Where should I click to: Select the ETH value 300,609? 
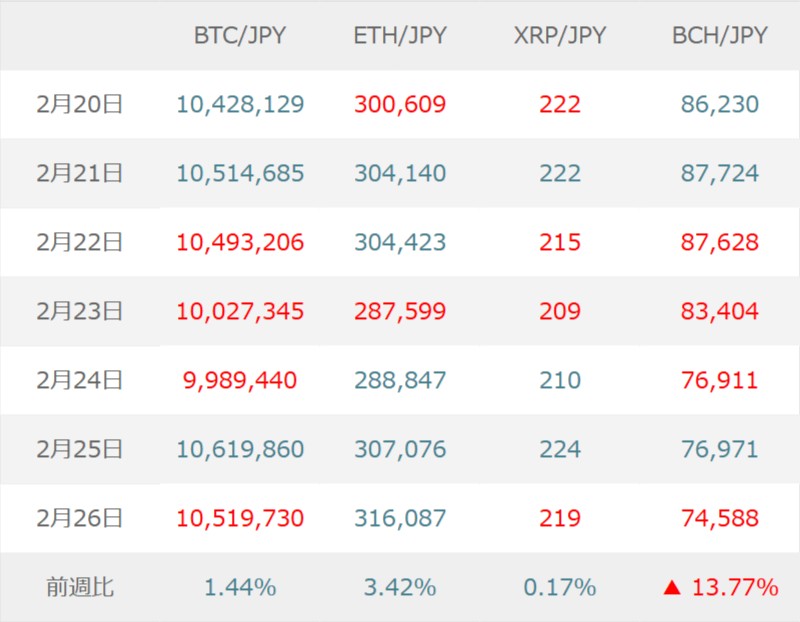(400, 104)
